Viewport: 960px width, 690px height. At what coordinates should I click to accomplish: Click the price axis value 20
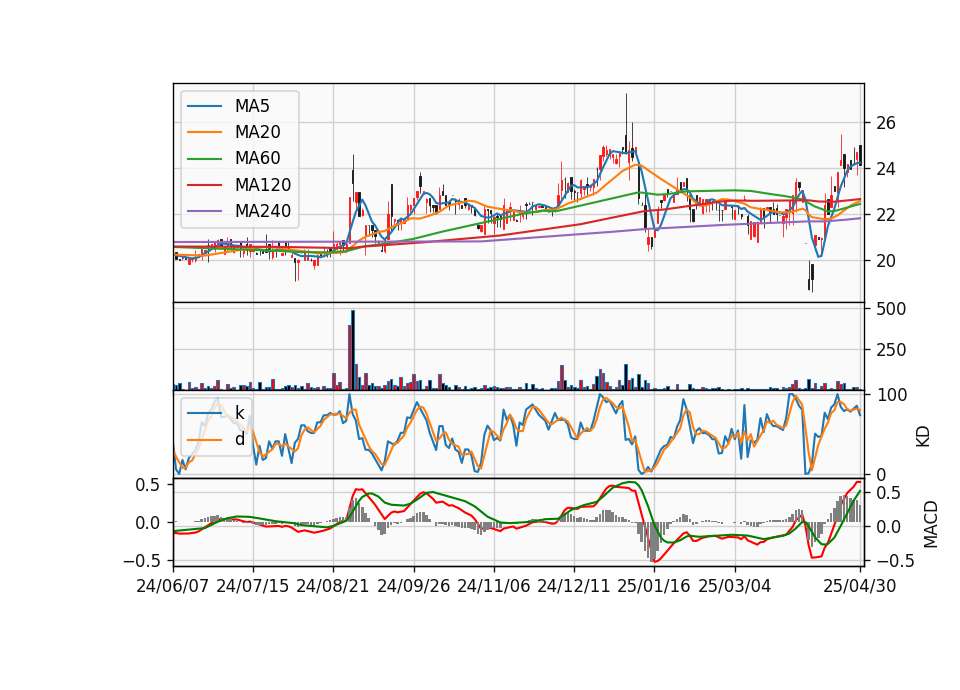[886, 261]
